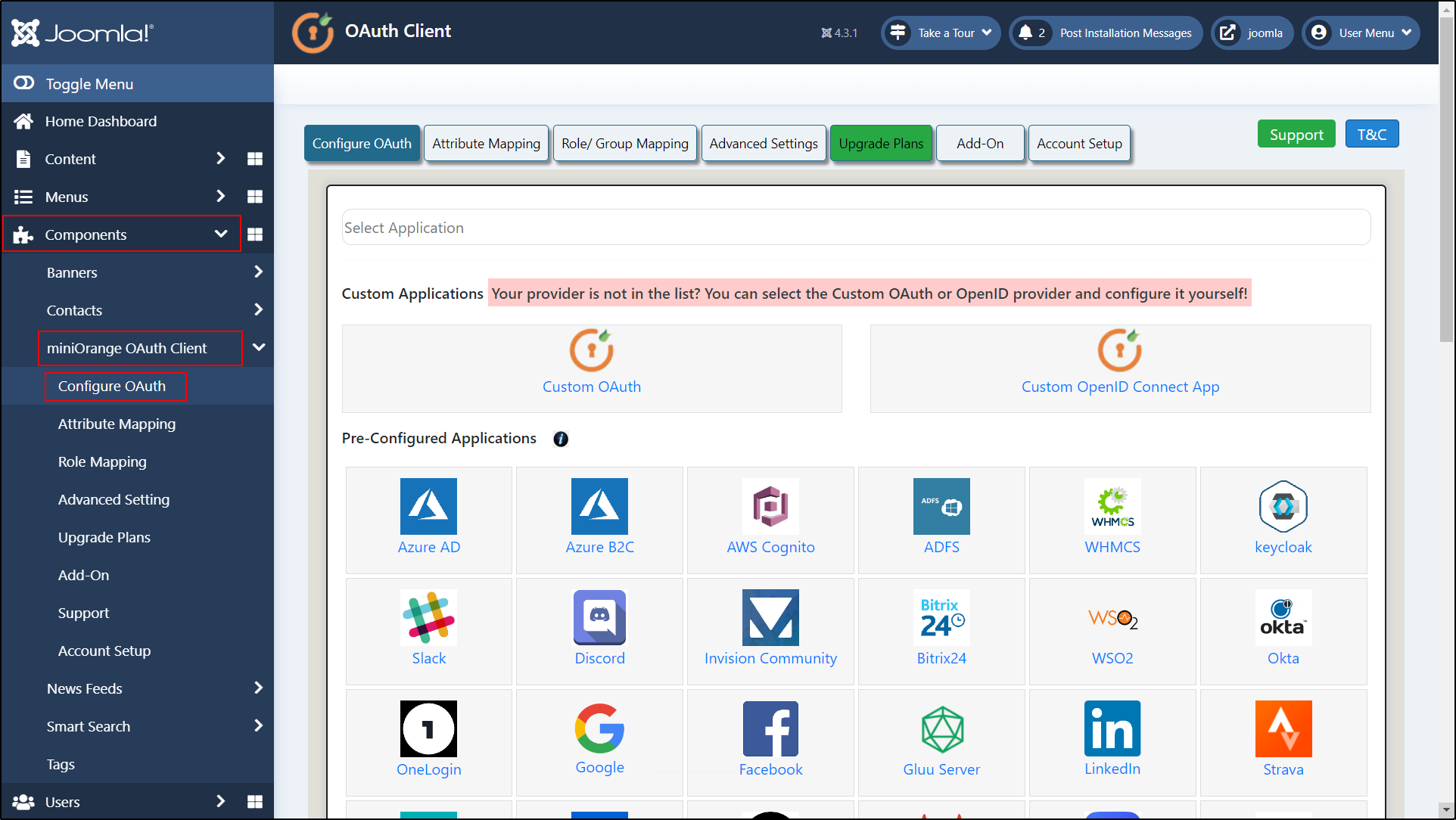Choose the Custom OAuth application
This screenshot has width=1456, height=820.
pyautogui.click(x=592, y=369)
